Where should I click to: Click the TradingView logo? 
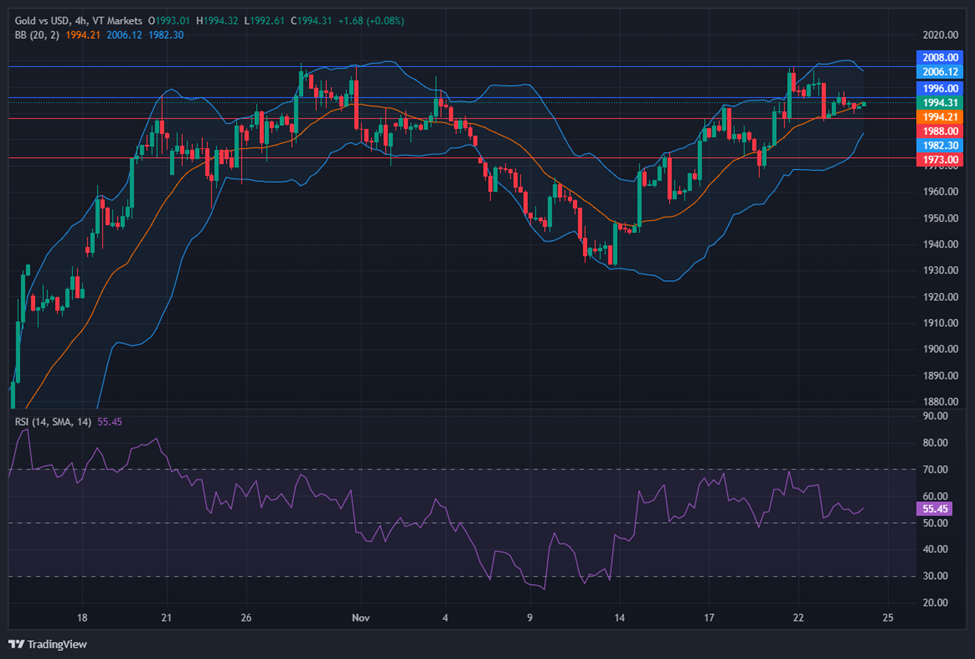50,643
